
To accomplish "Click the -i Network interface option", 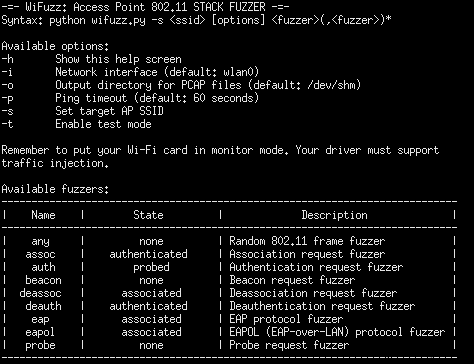I will tap(130, 72).
